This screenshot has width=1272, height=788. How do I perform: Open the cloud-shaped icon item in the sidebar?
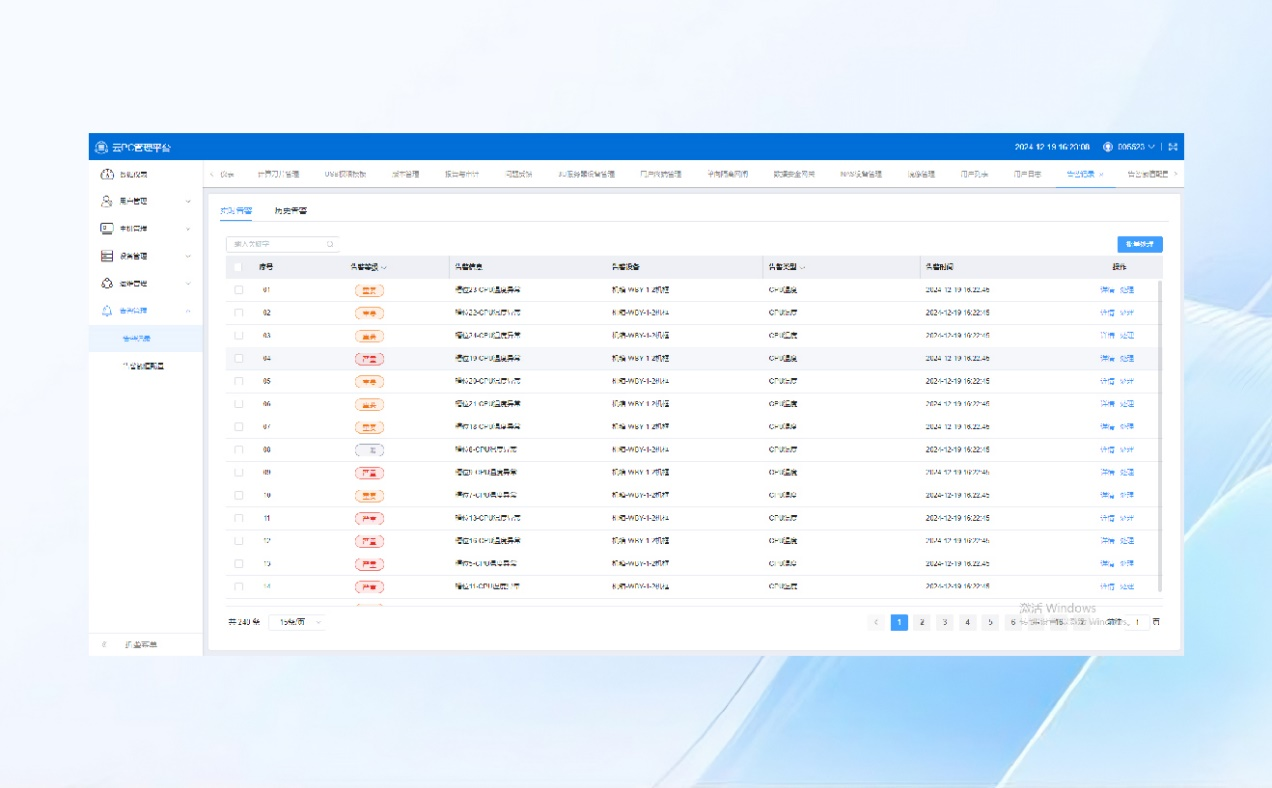107,283
